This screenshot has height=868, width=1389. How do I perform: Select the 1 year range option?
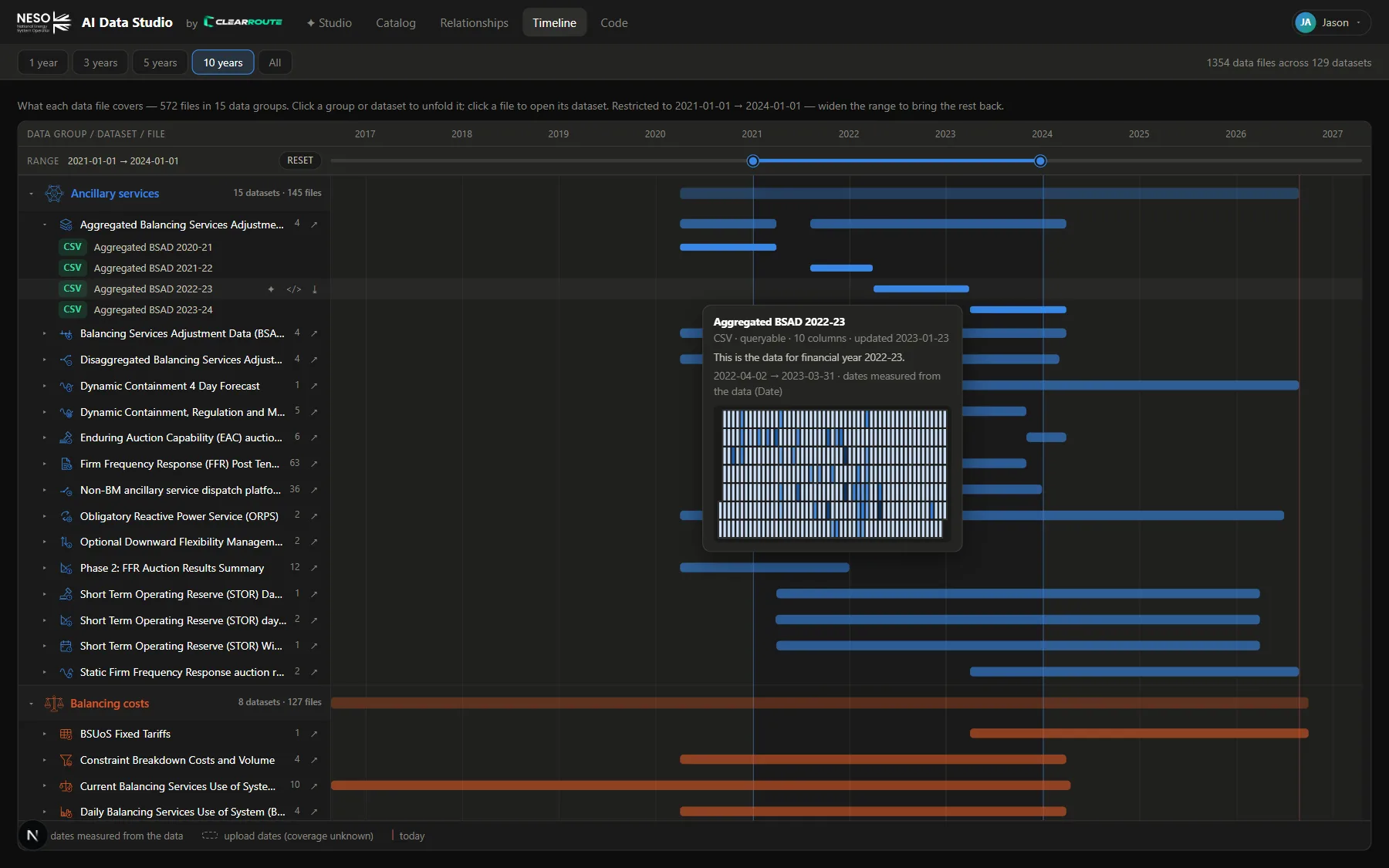point(43,62)
